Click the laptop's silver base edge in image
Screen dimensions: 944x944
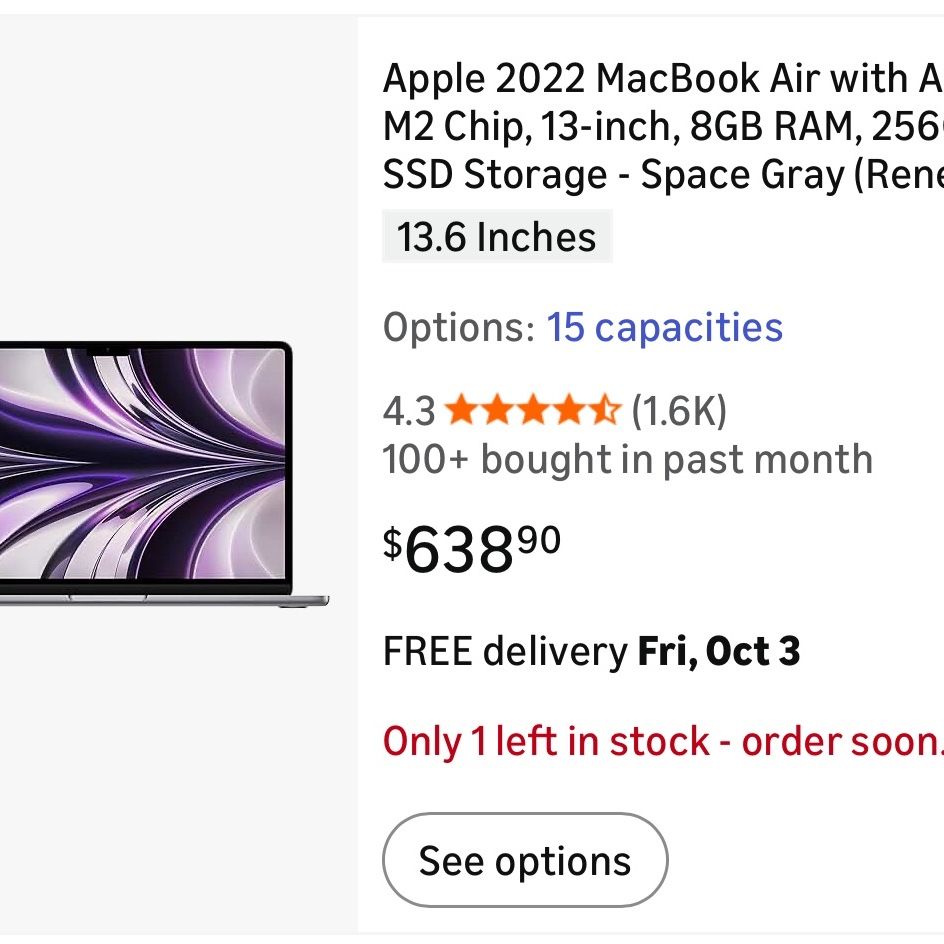[x=164, y=600]
